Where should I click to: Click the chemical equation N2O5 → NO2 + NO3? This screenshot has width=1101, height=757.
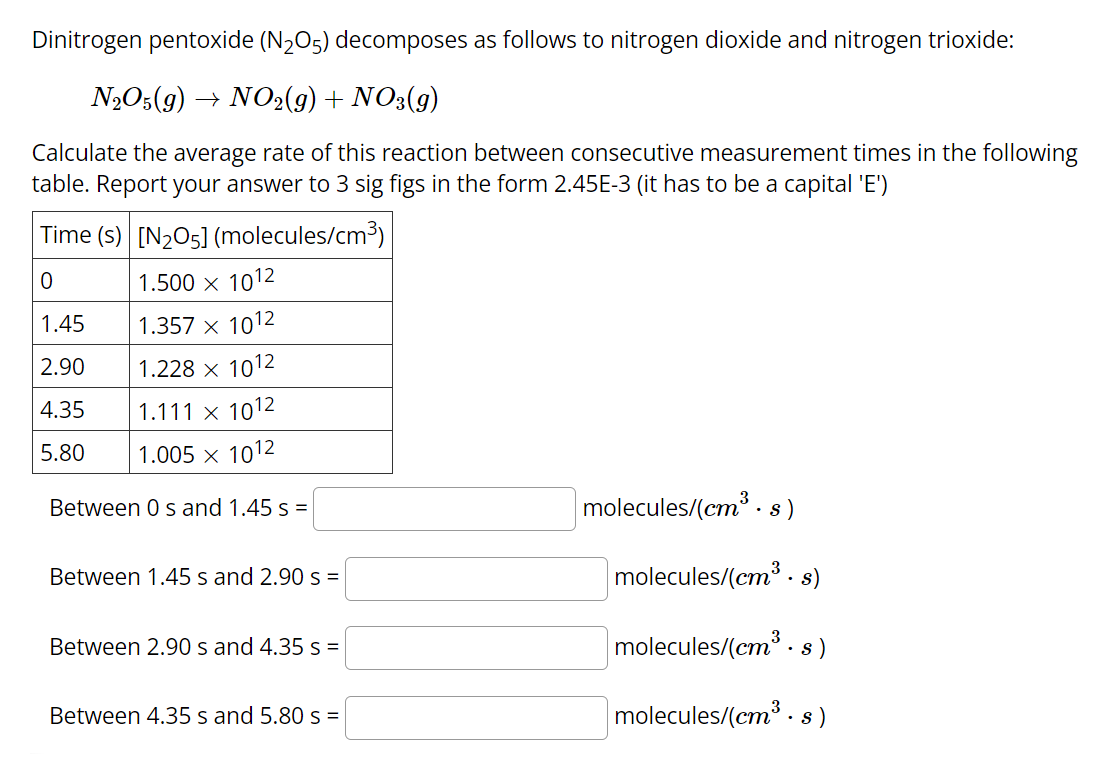[265, 97]
